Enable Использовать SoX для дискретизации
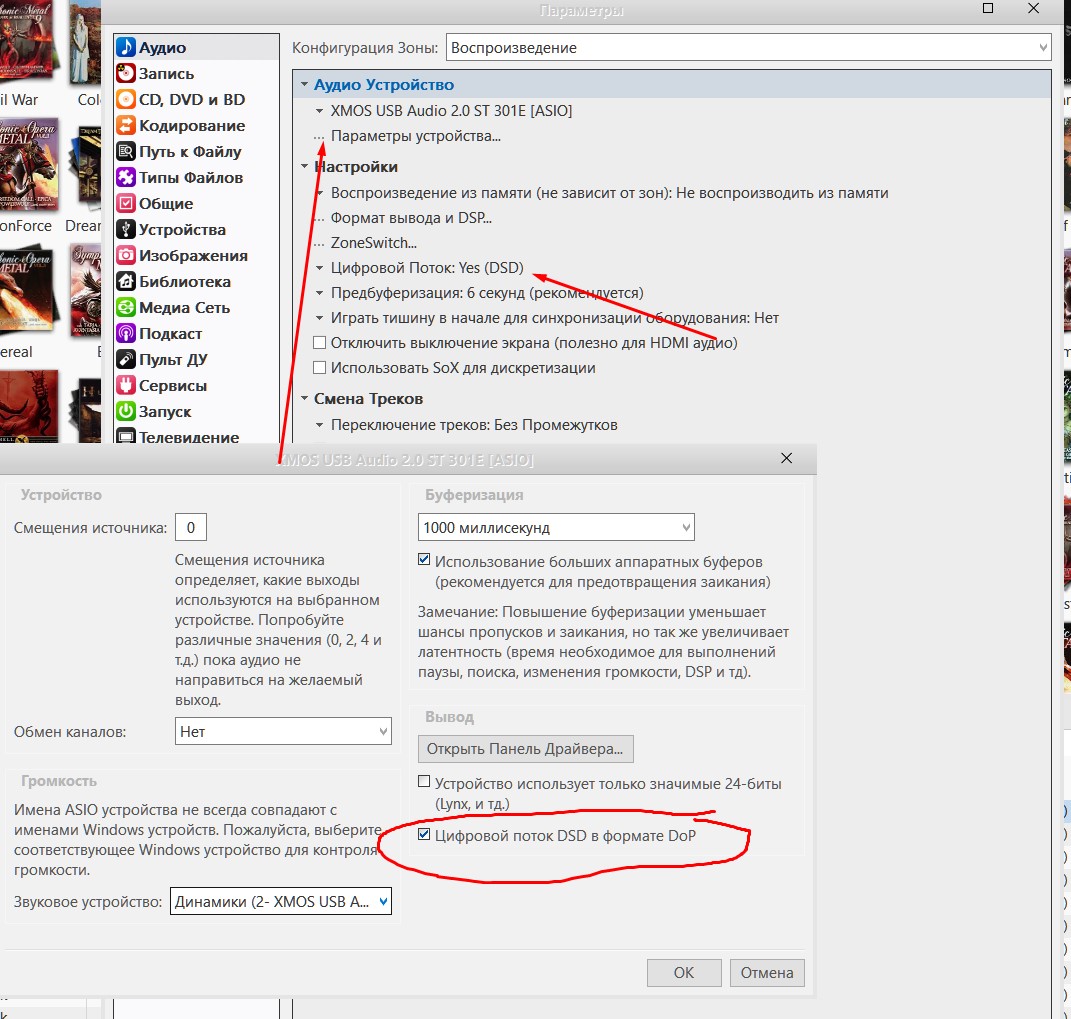 click(320, 368)
